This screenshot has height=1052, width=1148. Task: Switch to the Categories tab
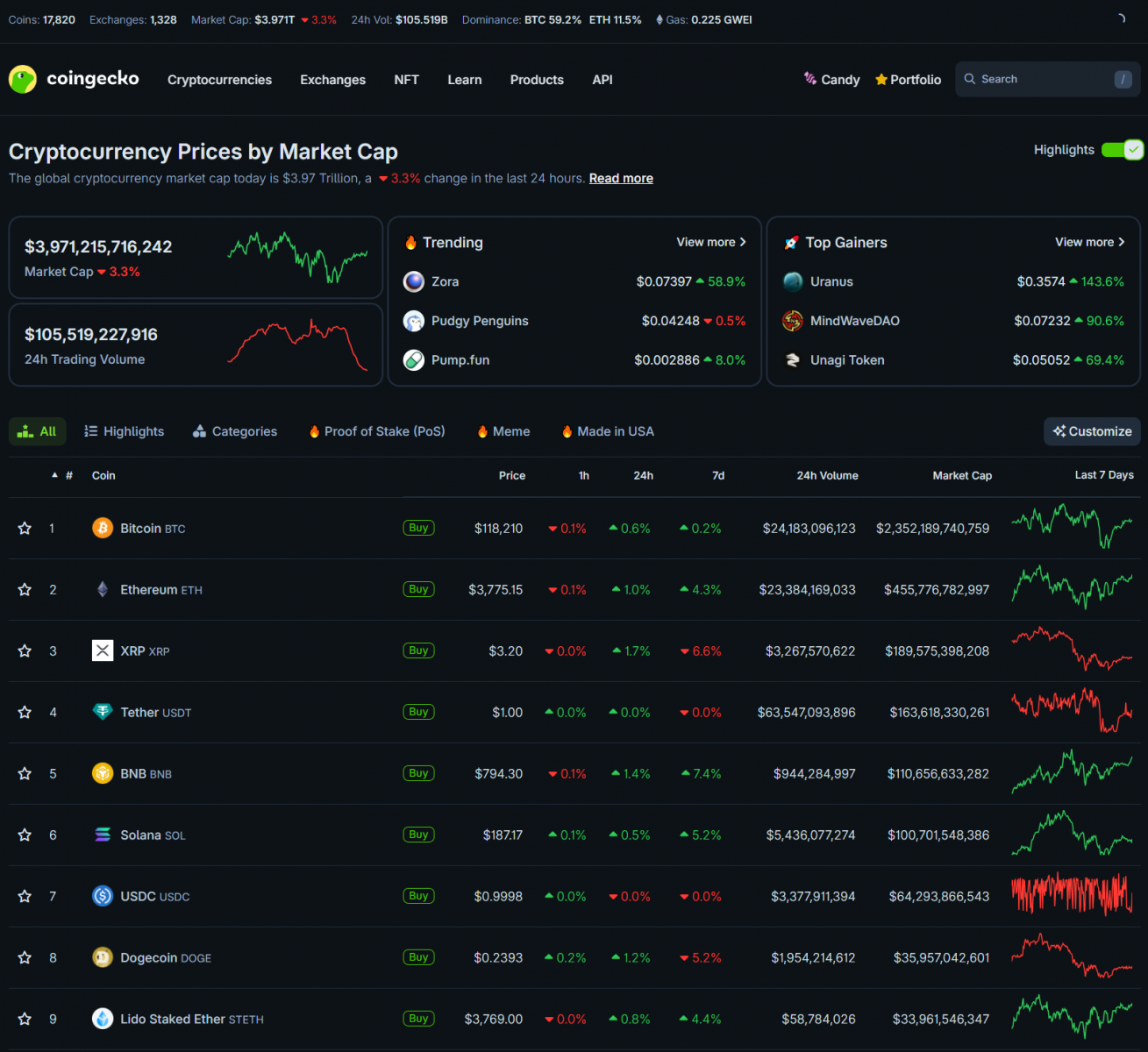pos(235,431)
